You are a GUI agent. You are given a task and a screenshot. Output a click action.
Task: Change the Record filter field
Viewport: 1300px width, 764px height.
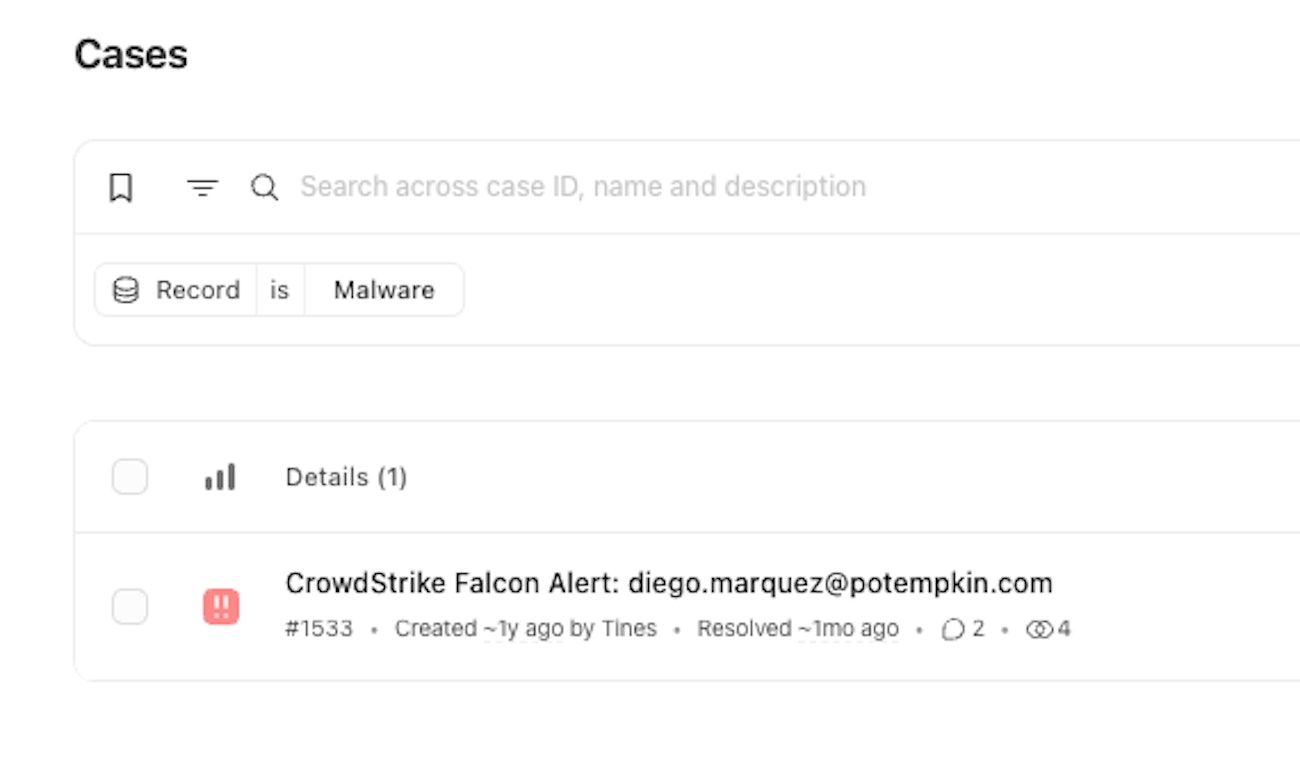[176, 290]
